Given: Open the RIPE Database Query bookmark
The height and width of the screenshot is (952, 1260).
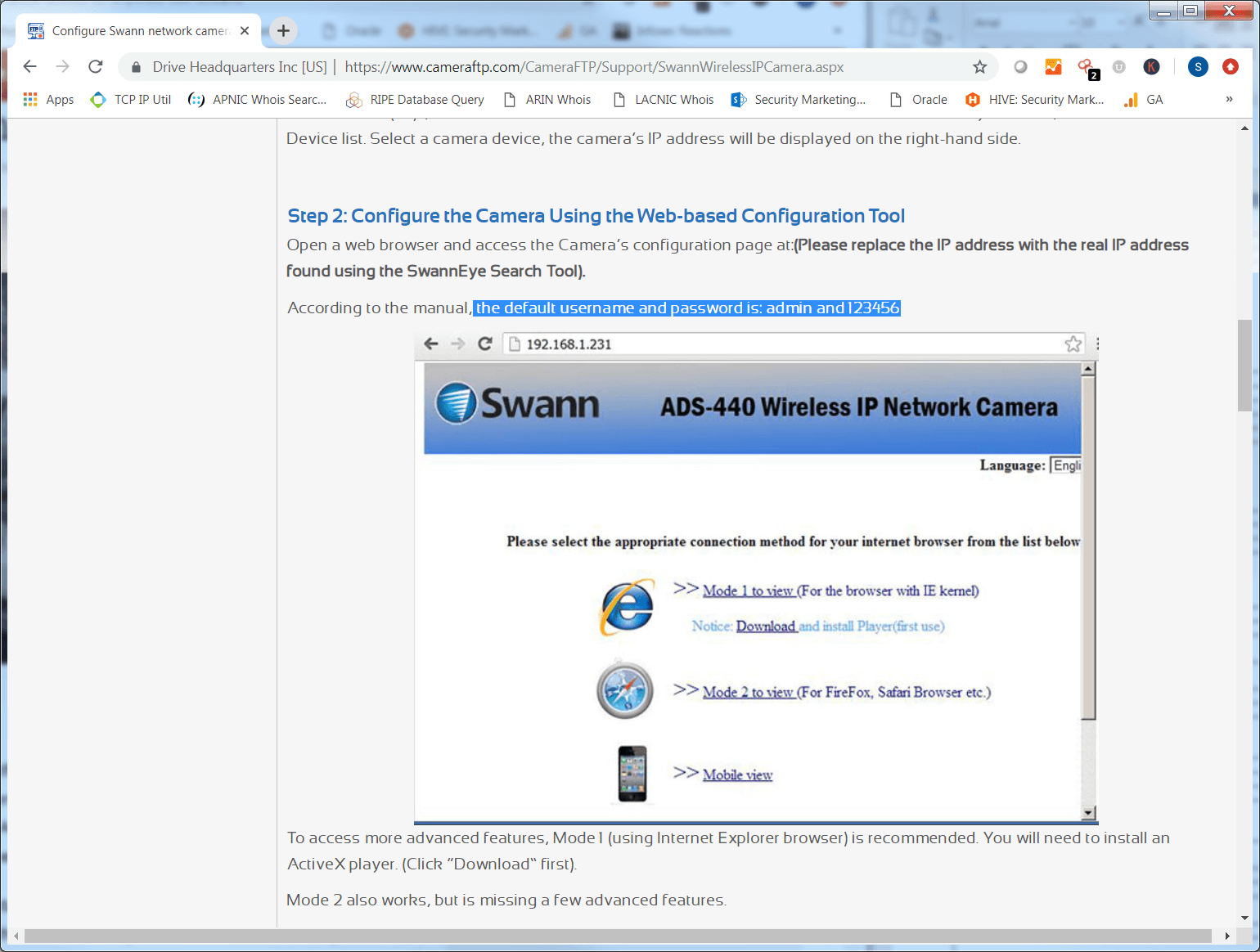Looking at the screenshot, I should tap(416, 100).
